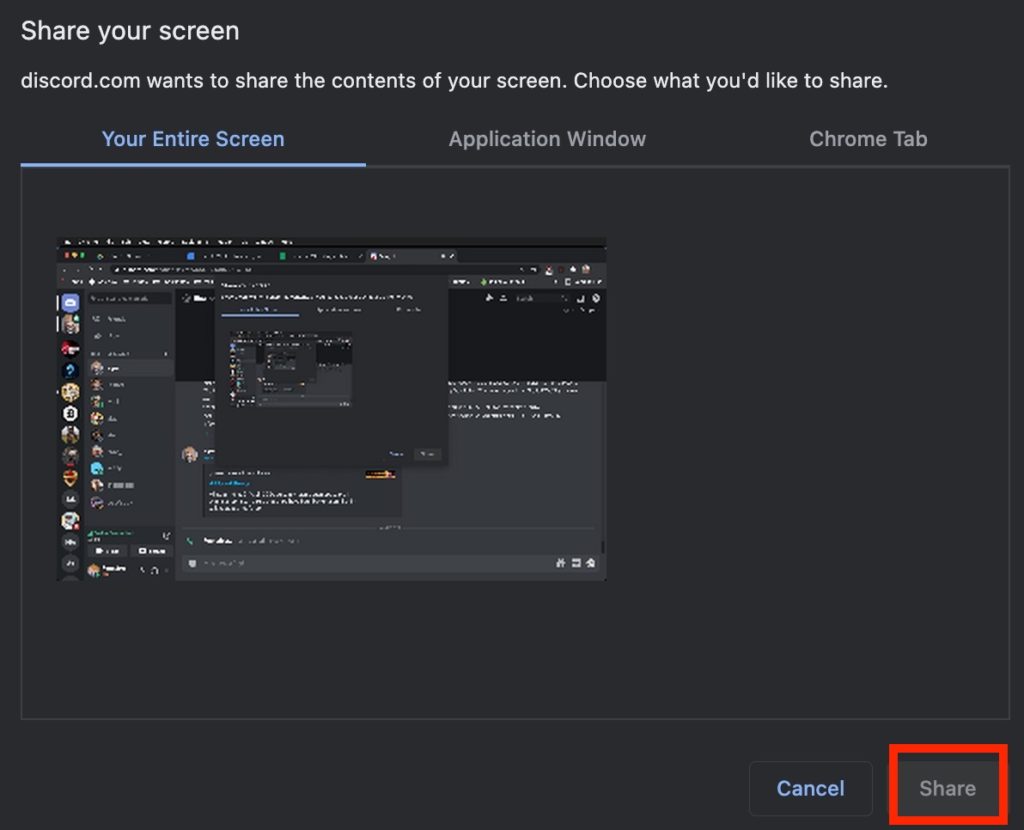Viewport: 1024px width, 830px height.
Task: Click green phone icon in preview chat
Action: point(191,540)
